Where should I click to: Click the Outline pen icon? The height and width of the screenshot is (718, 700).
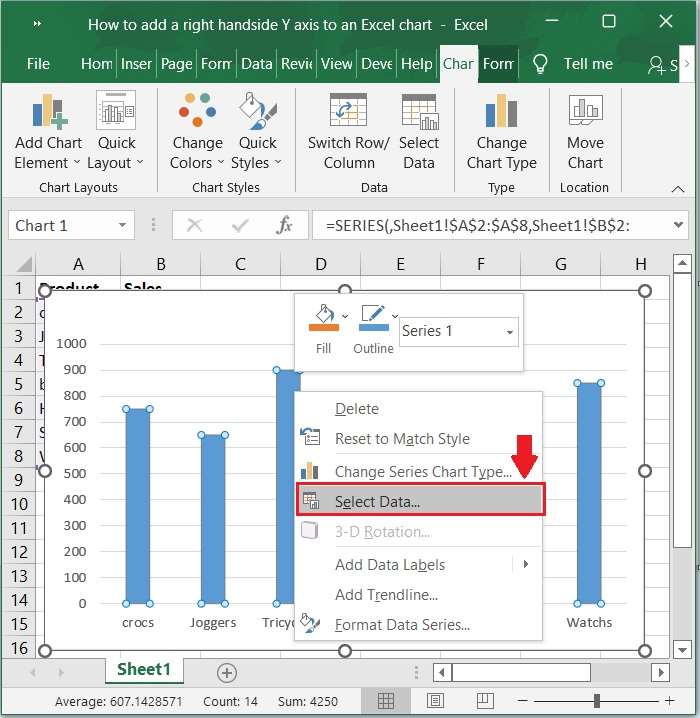click(x=373, y=318)
